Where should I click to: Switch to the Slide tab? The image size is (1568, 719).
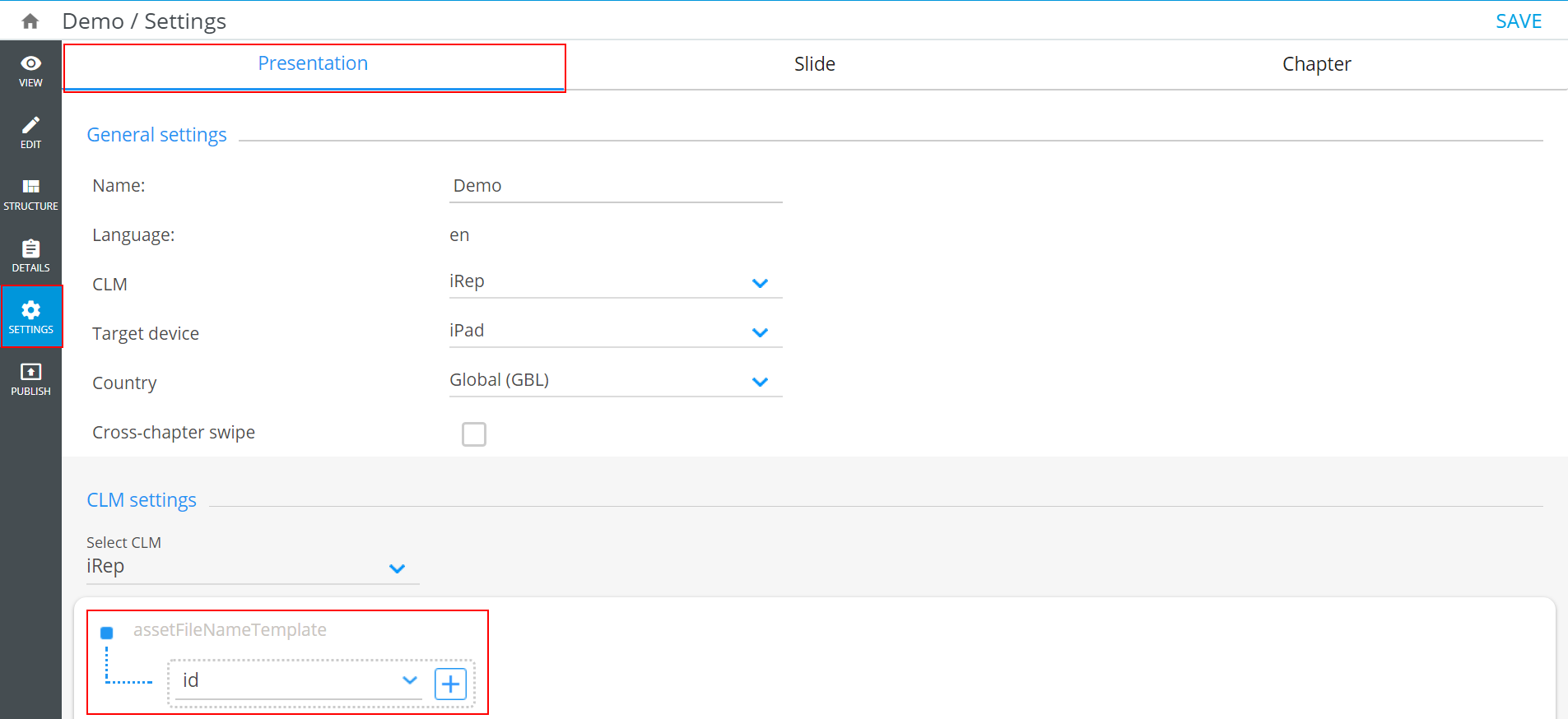coord(814,64)
